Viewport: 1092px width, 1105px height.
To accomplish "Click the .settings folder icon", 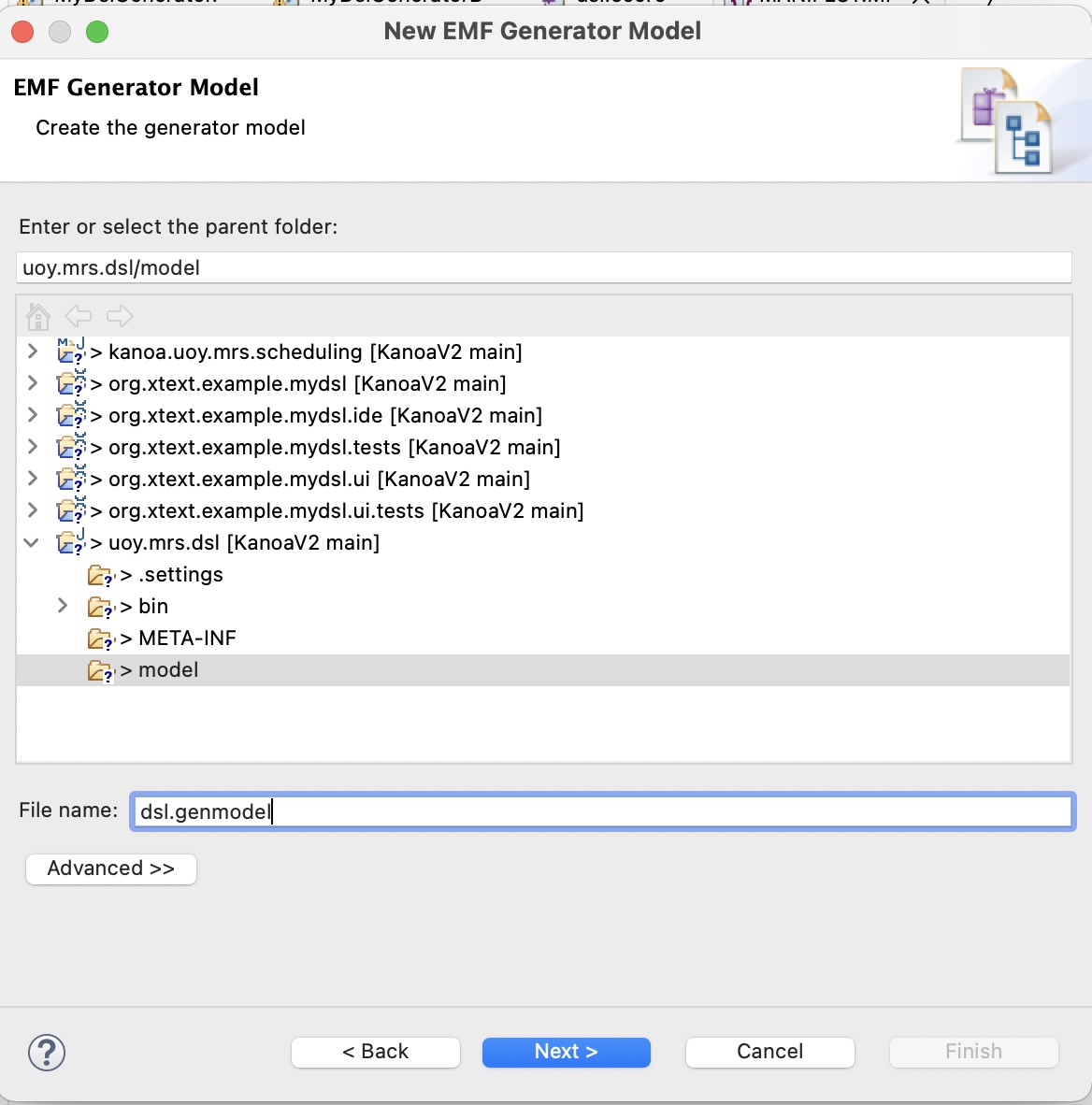I will click(100, 575).
